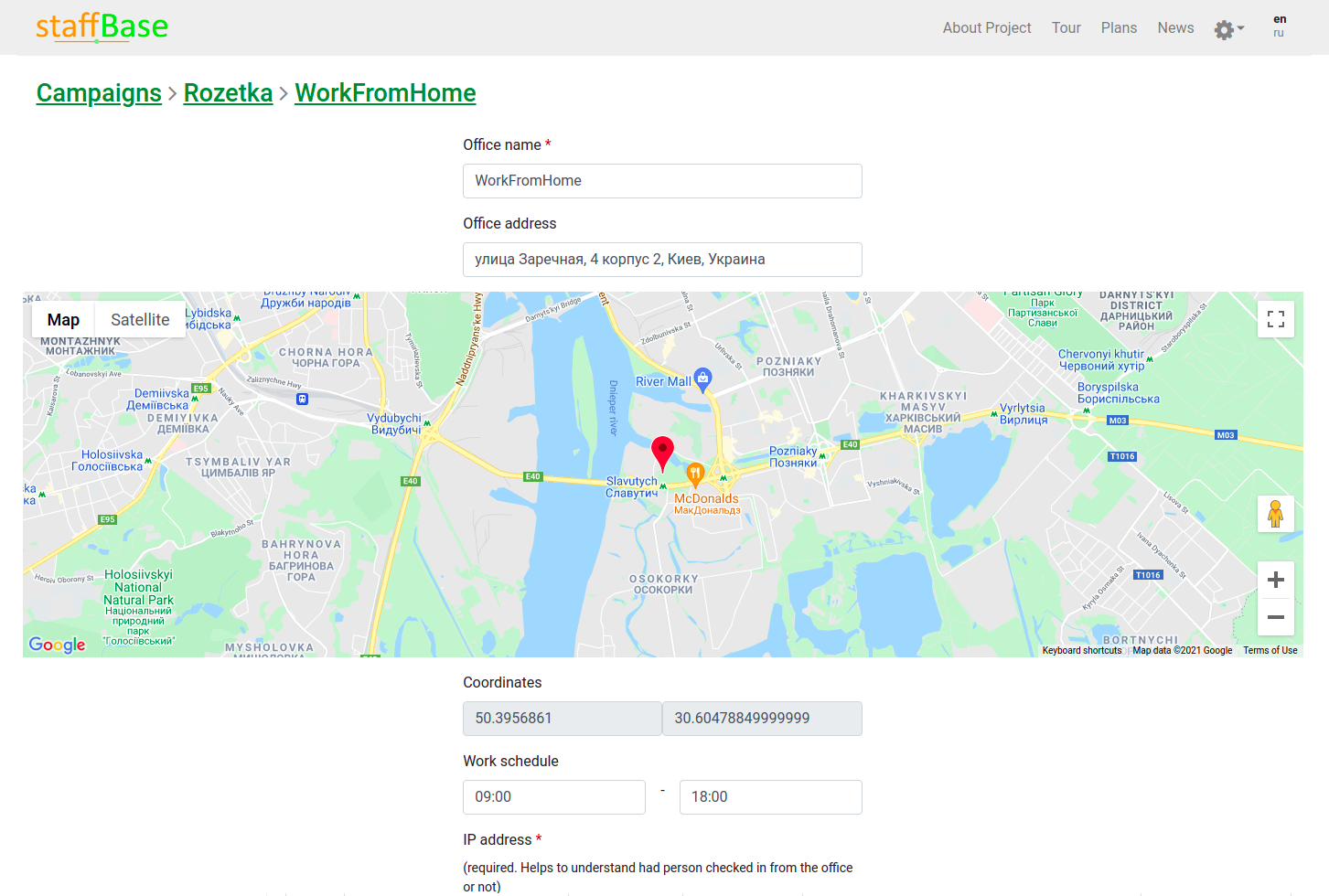The image size is (1329, 896).
Task: Select the Map view tab
Action: [62, 319]
